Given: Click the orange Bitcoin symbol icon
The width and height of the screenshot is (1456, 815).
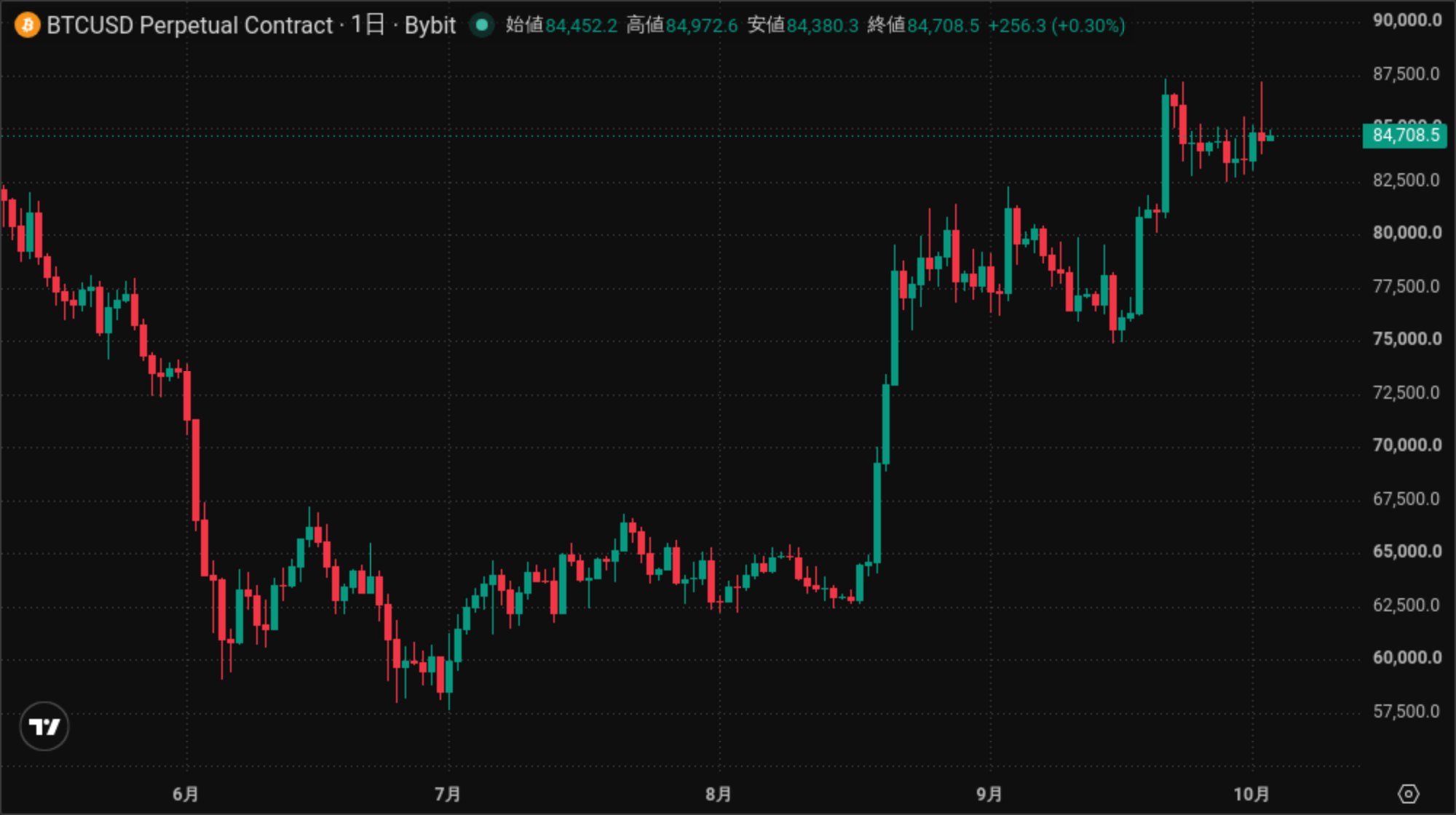Looking at the screenshot, I should tap(27, 25).
